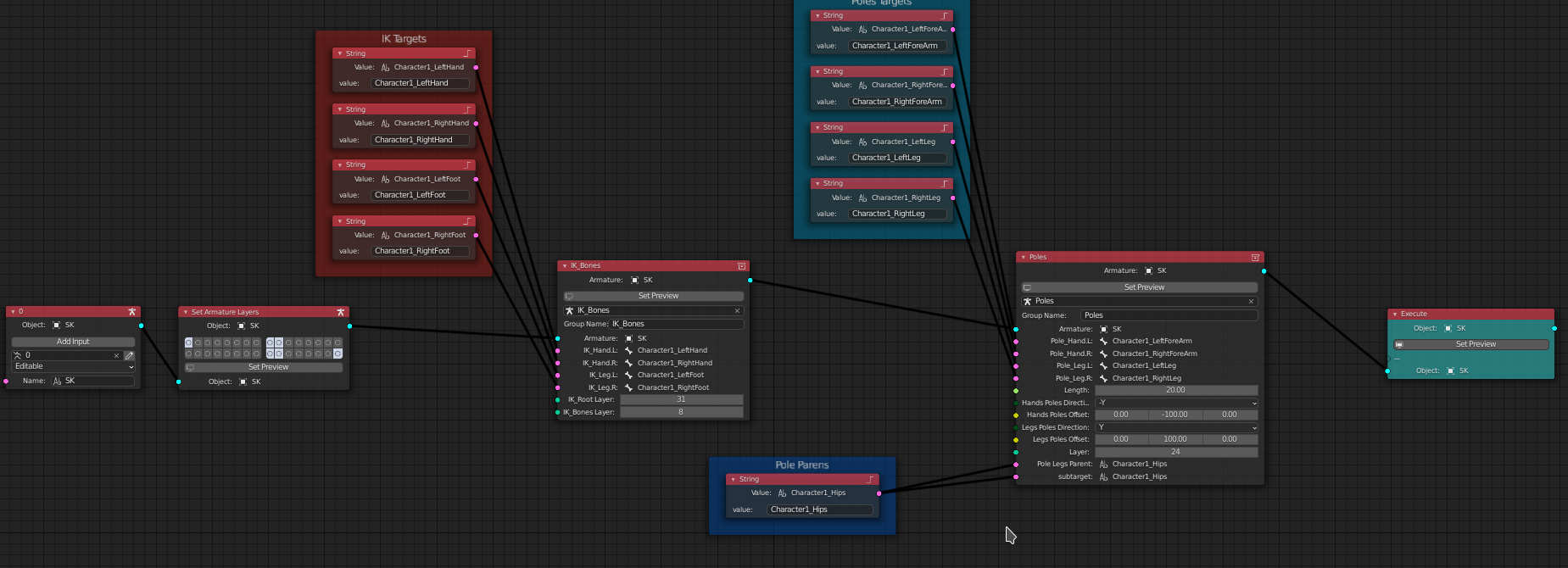Viewport: 1568px width, 568px height.
Task: Click the IK_Bones Layer value 8
Action: pyautogui.click(x=682, y=412)
